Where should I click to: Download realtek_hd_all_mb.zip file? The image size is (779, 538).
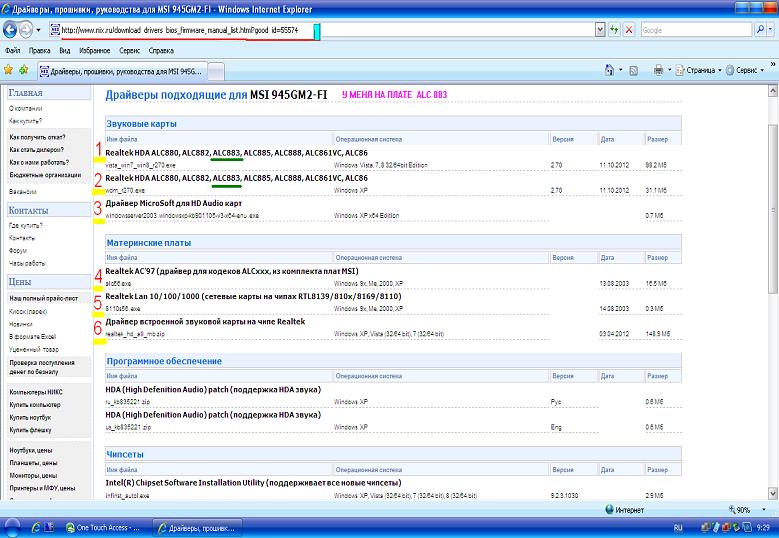135,334
